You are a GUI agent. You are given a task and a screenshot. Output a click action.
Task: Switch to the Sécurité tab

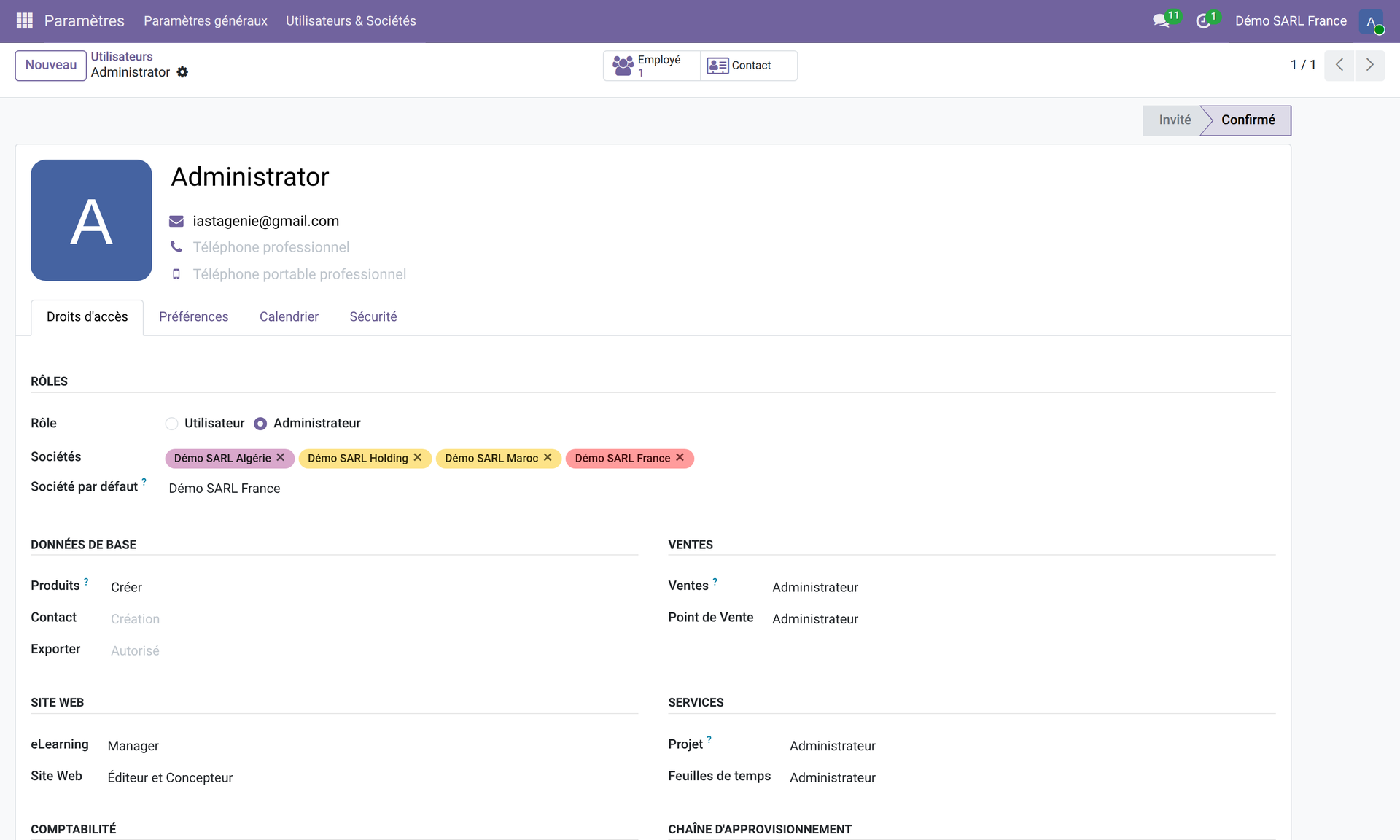[x=373, y=317]
